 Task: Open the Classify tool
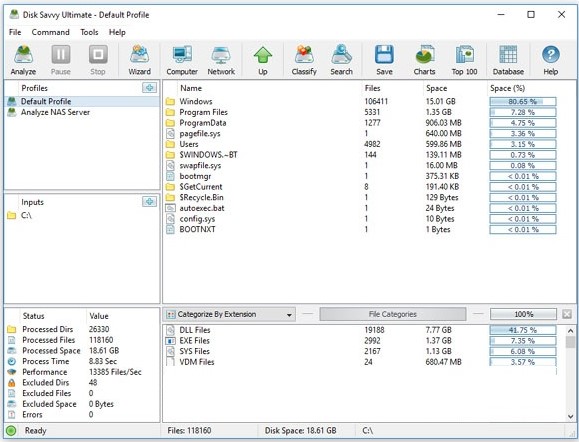304,60
